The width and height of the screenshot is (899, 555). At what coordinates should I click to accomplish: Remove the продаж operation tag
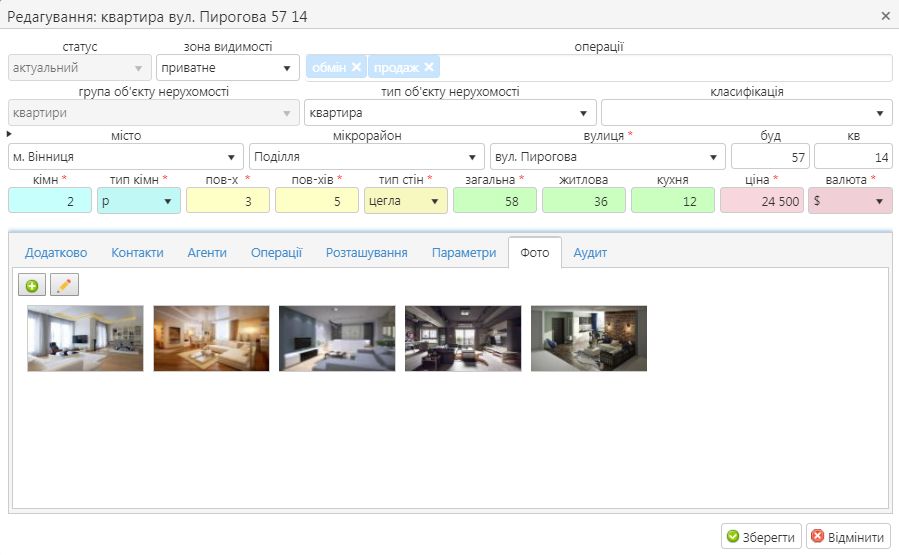click(x=429, y=67)
